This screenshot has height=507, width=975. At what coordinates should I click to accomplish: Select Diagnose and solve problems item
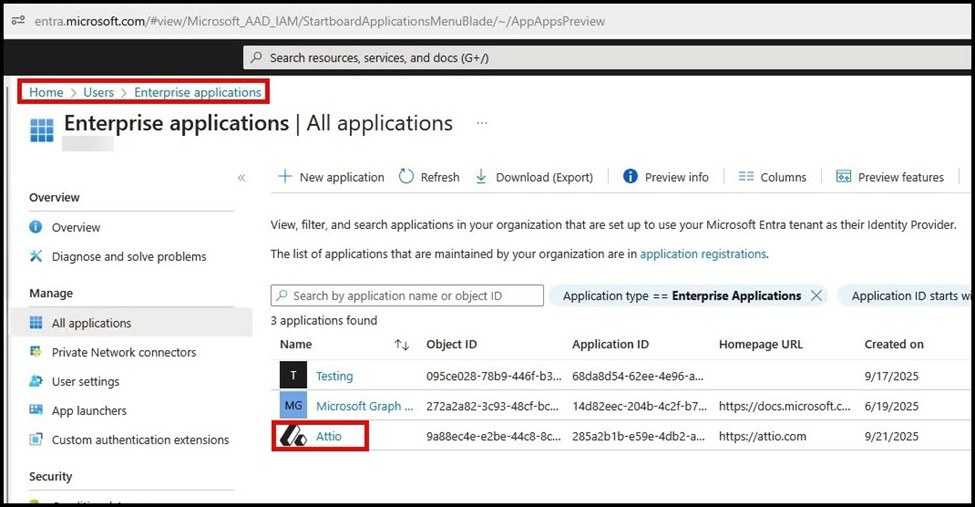(x=128, y=257)
